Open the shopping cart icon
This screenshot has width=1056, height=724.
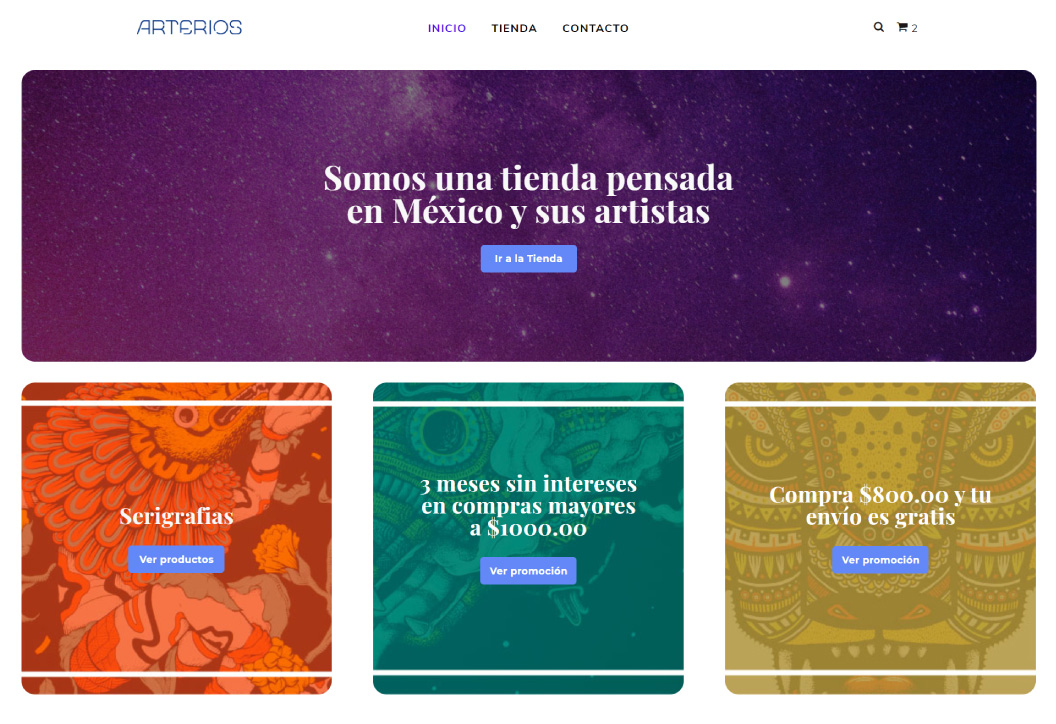902,28
